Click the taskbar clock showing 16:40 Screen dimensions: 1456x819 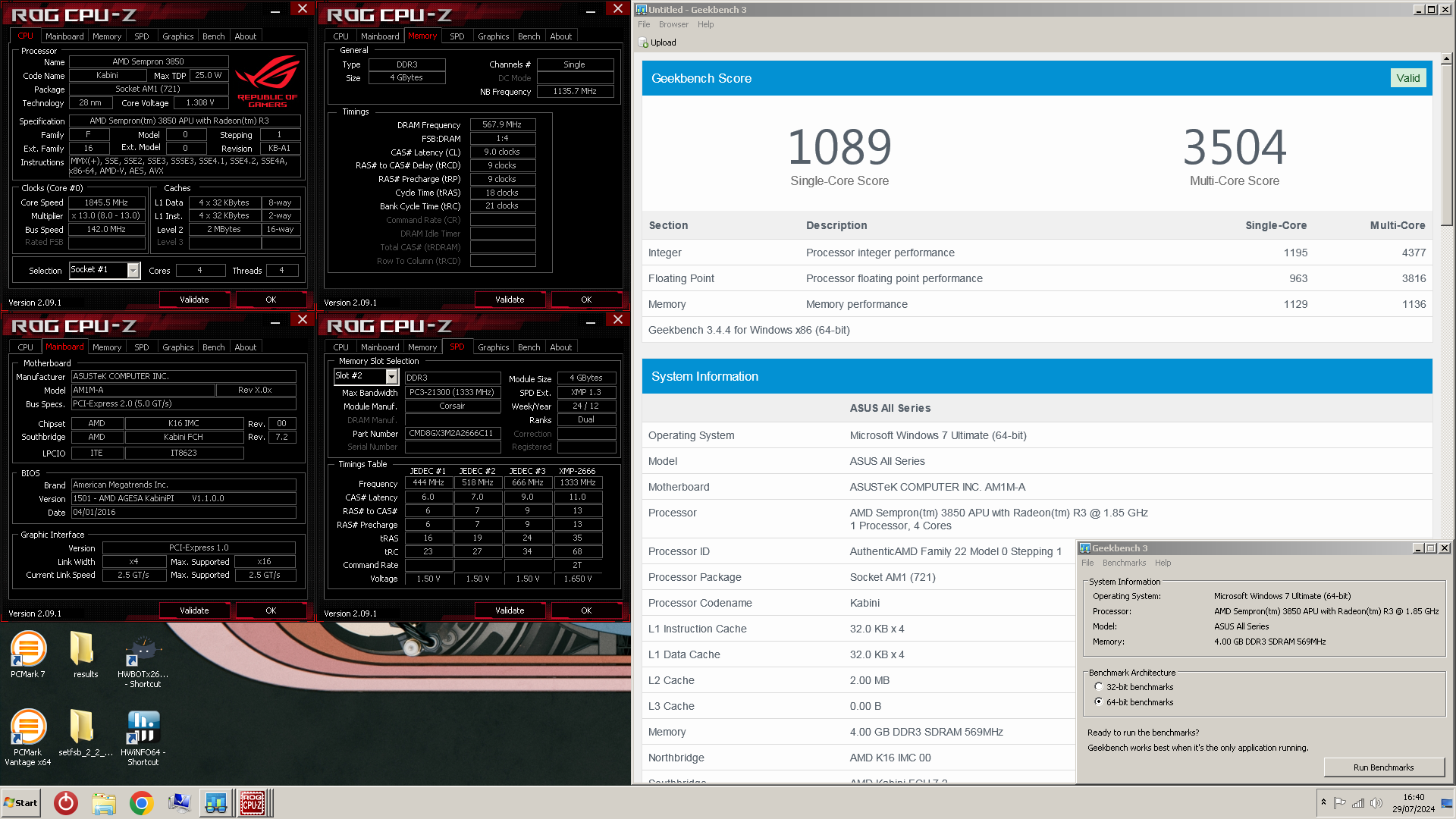[1413, 803]
